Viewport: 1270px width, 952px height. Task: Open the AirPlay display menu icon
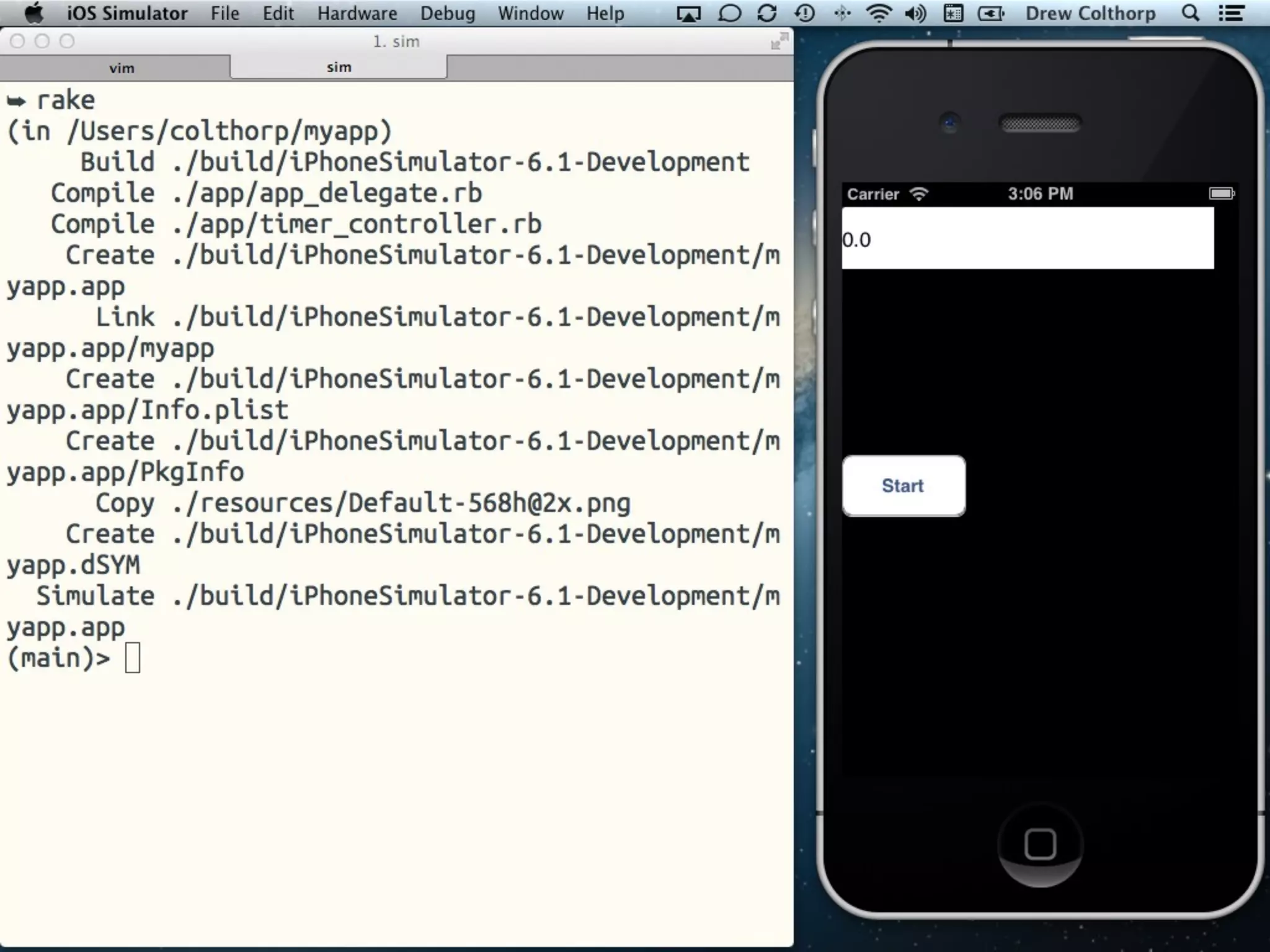coord(688,13)
